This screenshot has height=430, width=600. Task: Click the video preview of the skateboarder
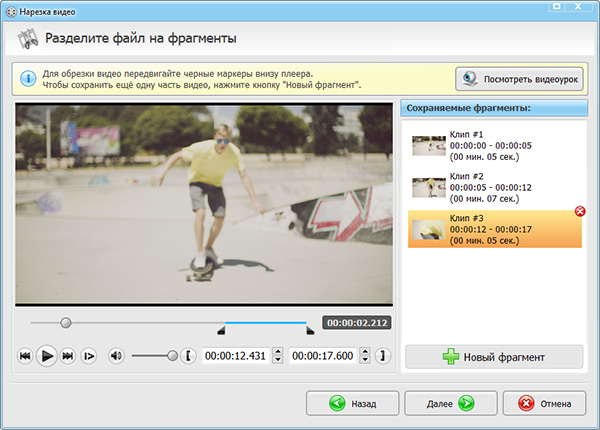coord(204,205)
